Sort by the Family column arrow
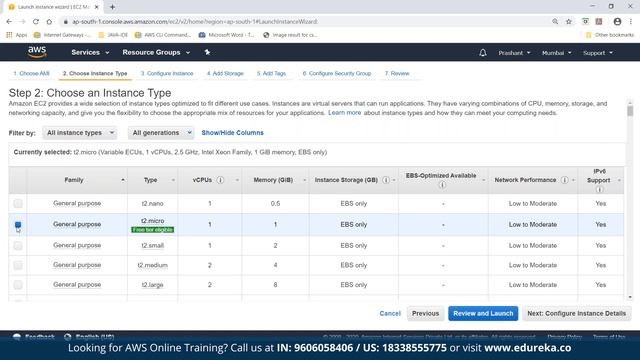This screenshot has height=360, width=640. click(x=122, y=180)
